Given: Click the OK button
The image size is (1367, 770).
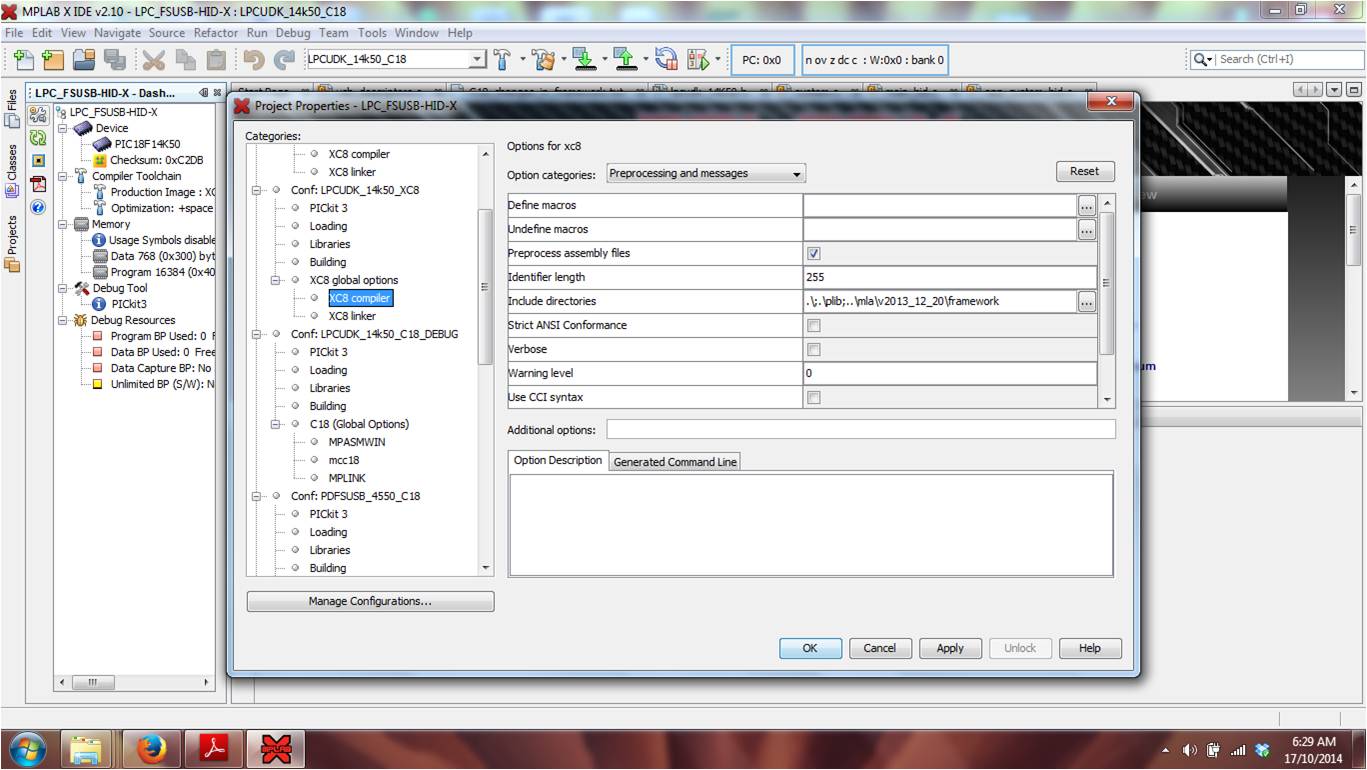Looking at the screenshot, I should click(810, 648).
